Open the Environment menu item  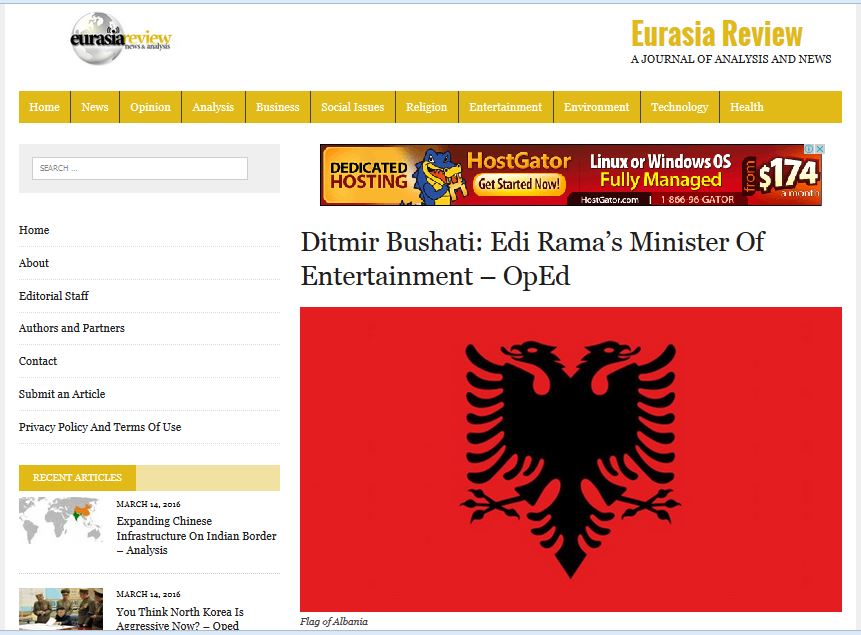[x=596, y=107]
